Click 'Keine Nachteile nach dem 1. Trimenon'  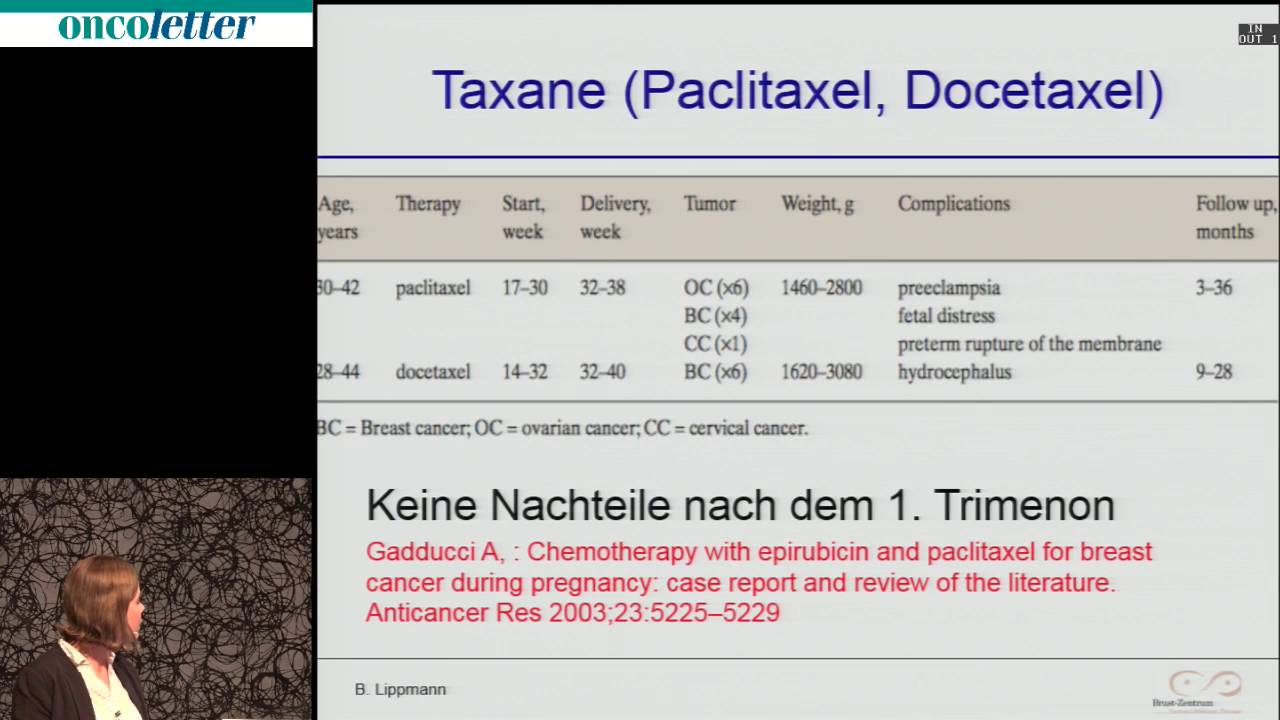740,505
